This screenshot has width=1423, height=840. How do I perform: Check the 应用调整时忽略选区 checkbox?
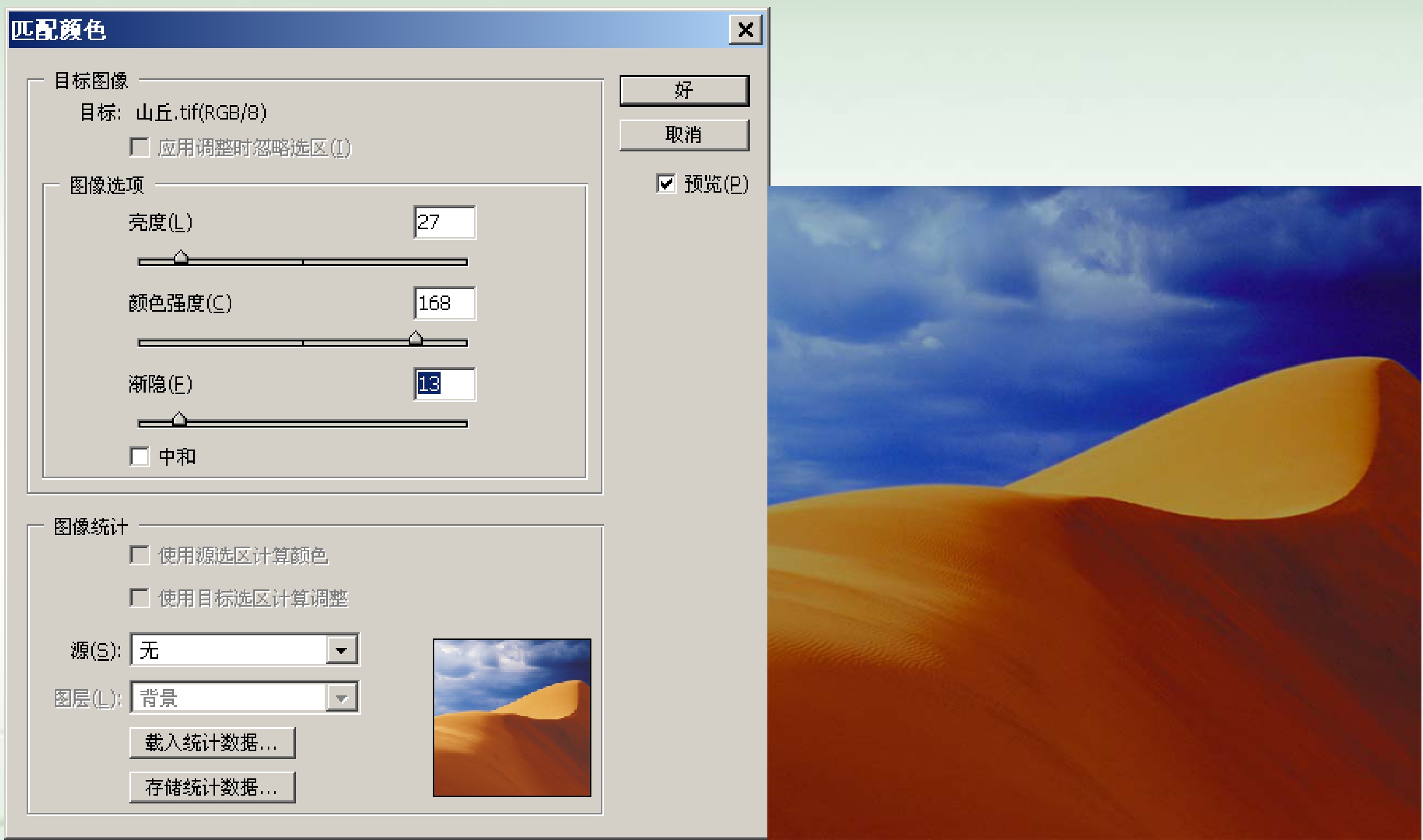point(140,147)
